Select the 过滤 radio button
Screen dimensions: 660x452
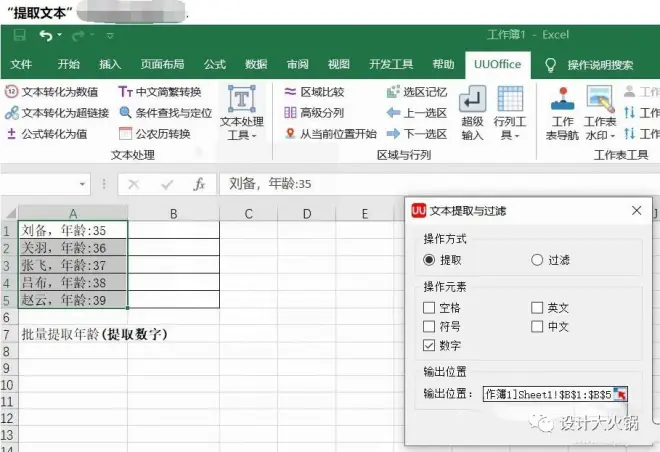[x=538, y=260]
